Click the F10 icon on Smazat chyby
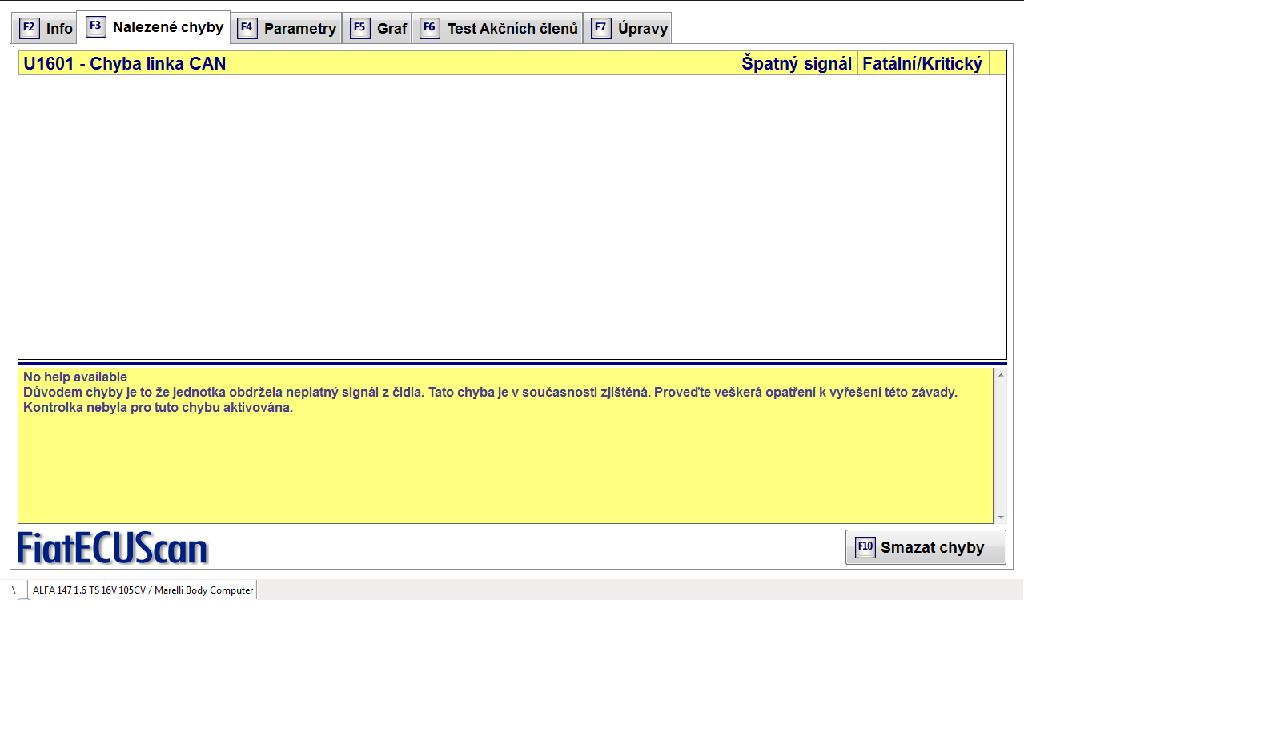The image size is (1279, 749). point(865,547)
